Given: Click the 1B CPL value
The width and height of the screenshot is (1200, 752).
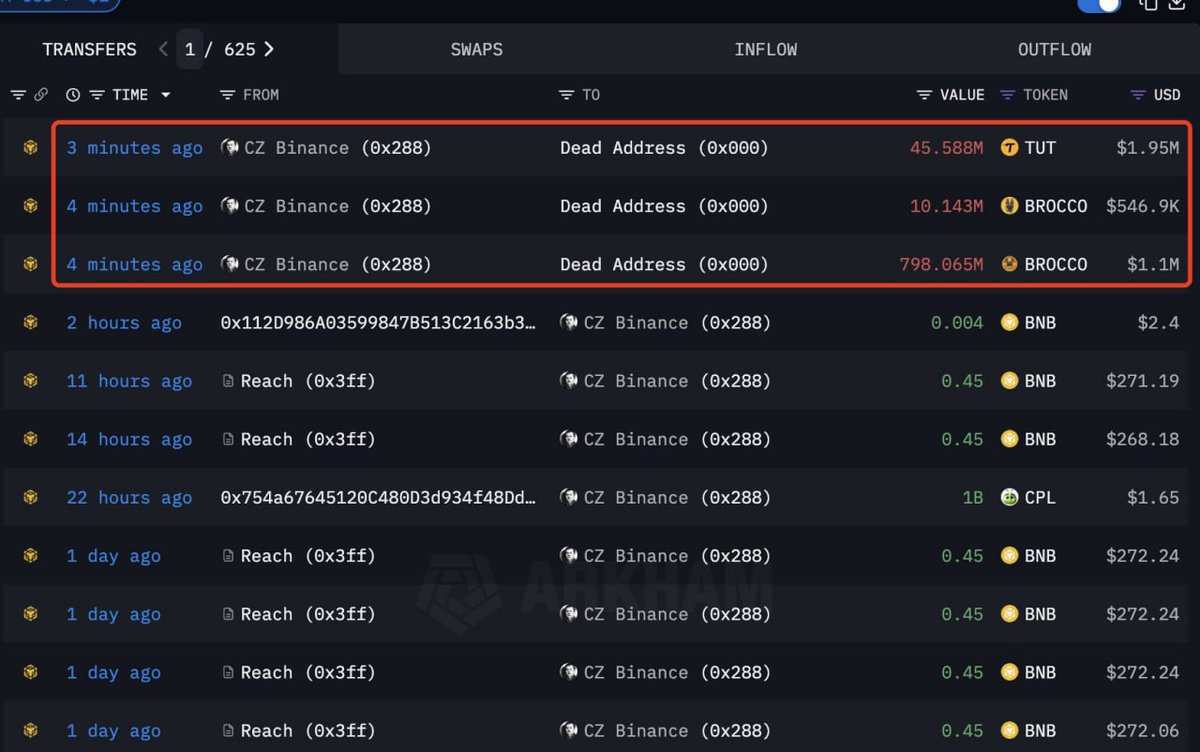Looking at the screenshot, I should tap(973, 497).
